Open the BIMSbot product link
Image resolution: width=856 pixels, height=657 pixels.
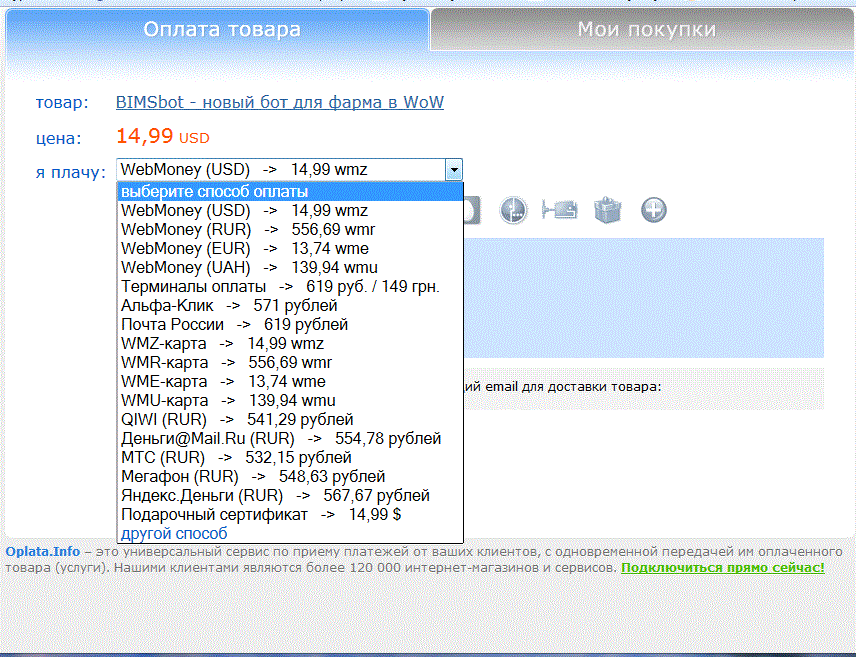(280, 102)
